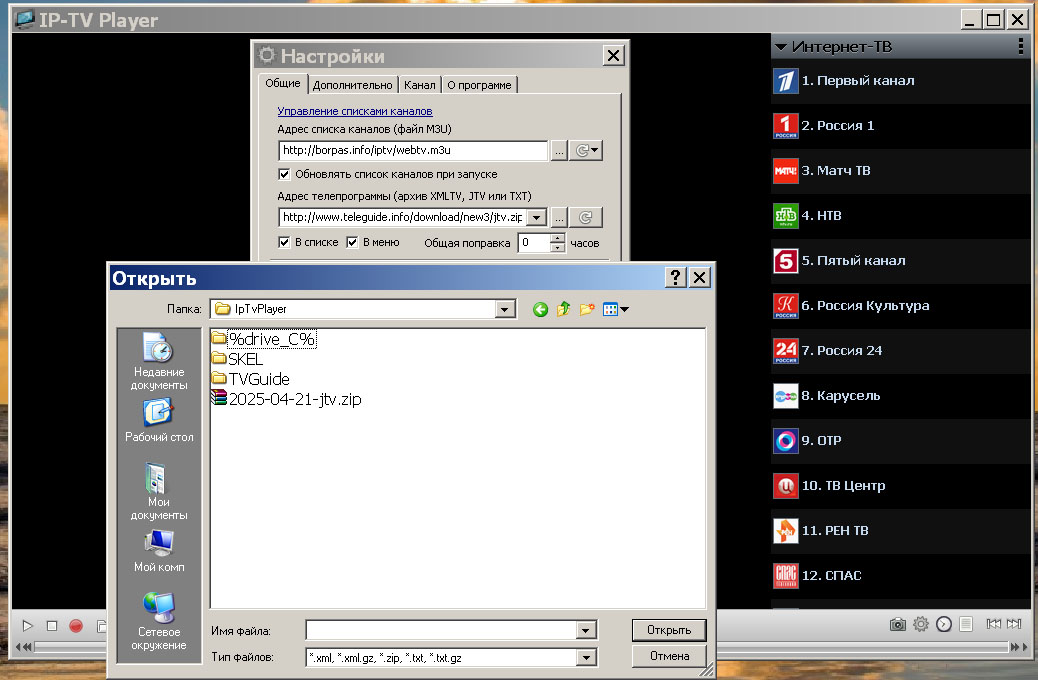The image size is (1038, 680).
Task: Expand the Папка folder dropdown
Action: coord(505,310)
